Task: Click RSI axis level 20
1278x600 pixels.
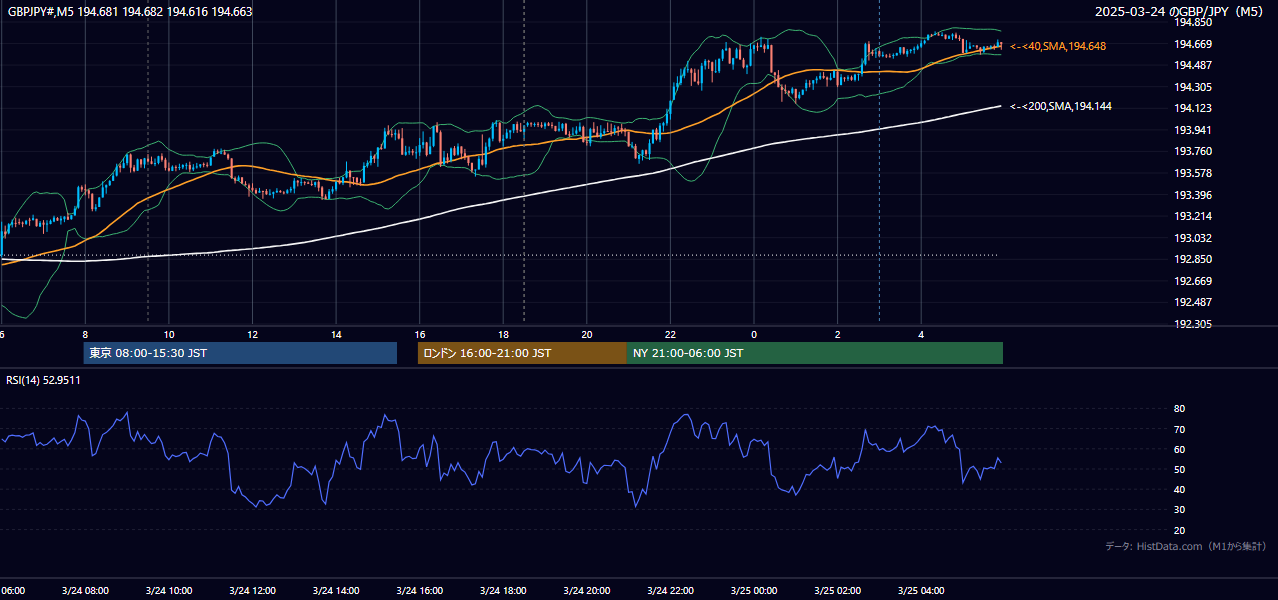Action: coord(1180,530)
